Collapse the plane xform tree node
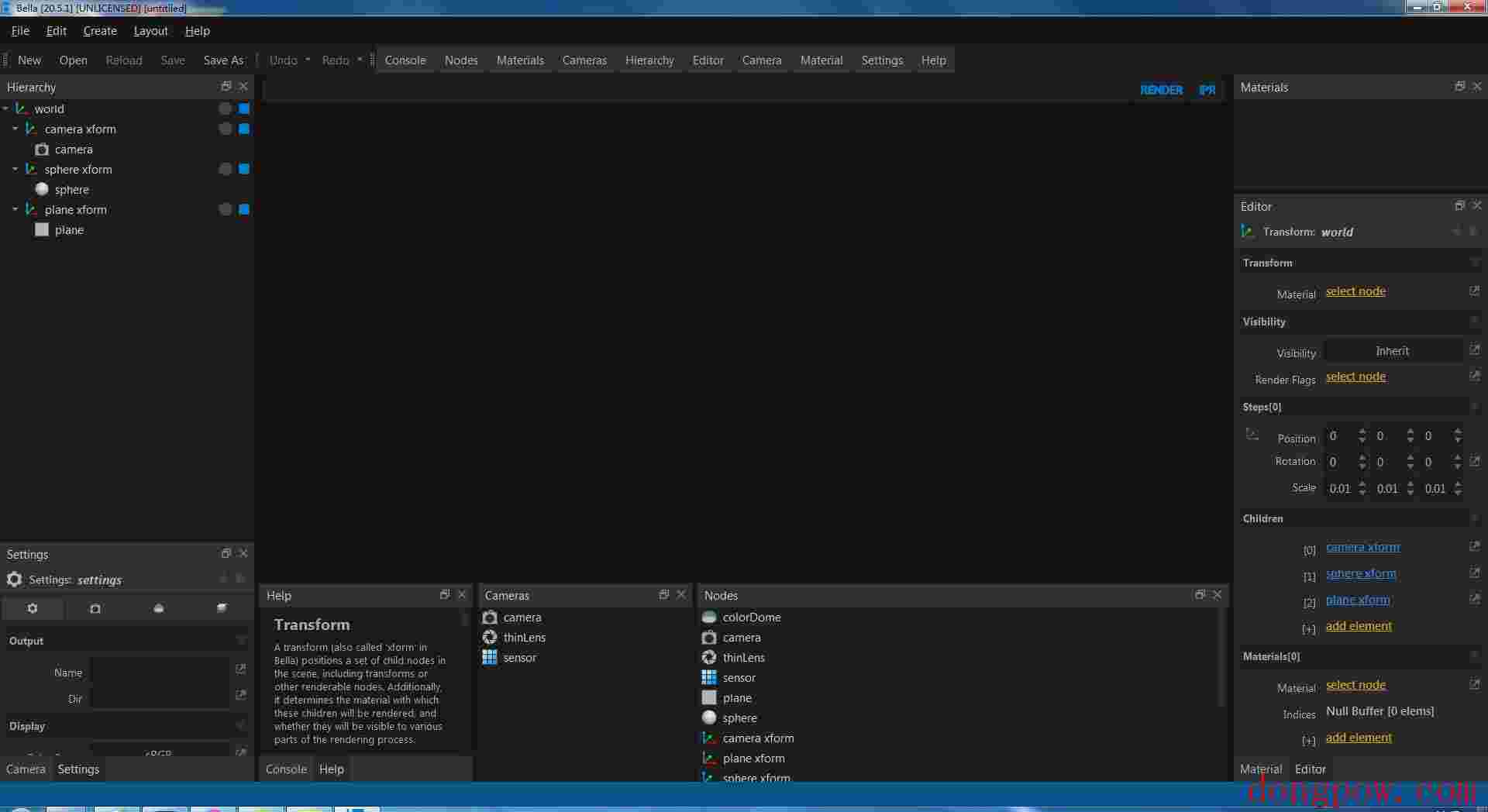Image resolution: width=1488 pixels, height=812 pixels. point(15,209)
